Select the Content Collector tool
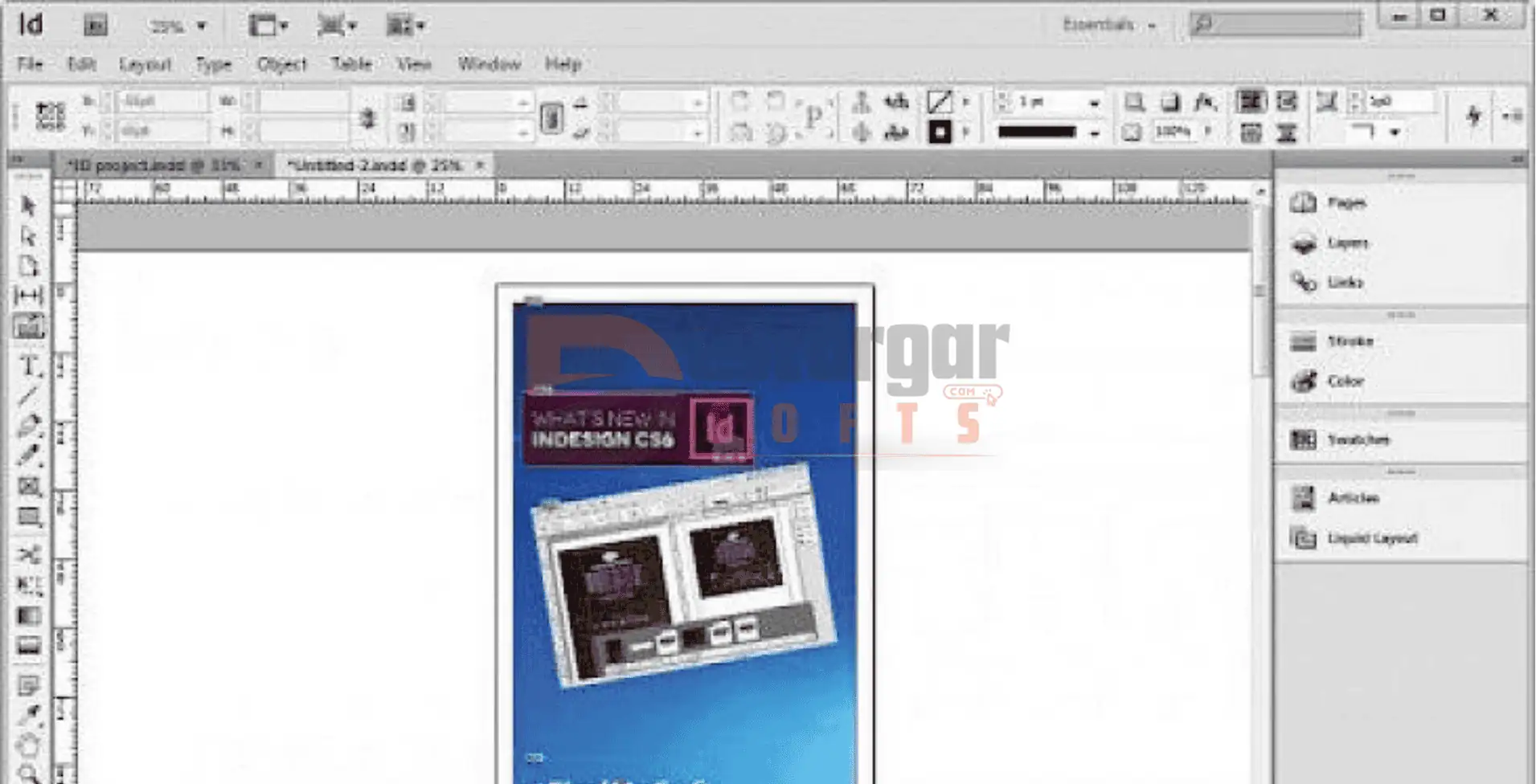 coord(29,327)
